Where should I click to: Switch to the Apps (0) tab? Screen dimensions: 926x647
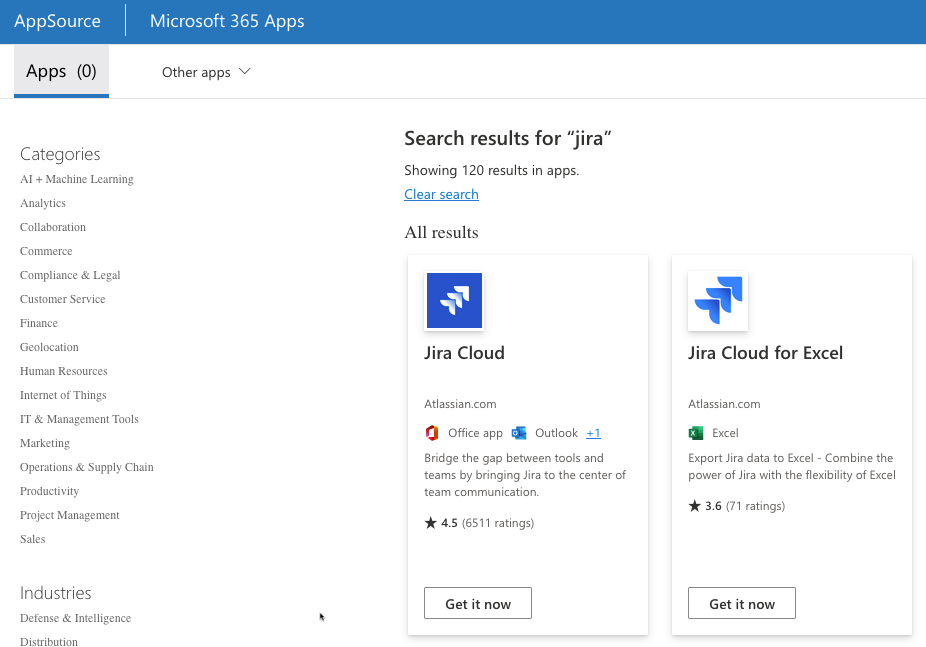61,71
